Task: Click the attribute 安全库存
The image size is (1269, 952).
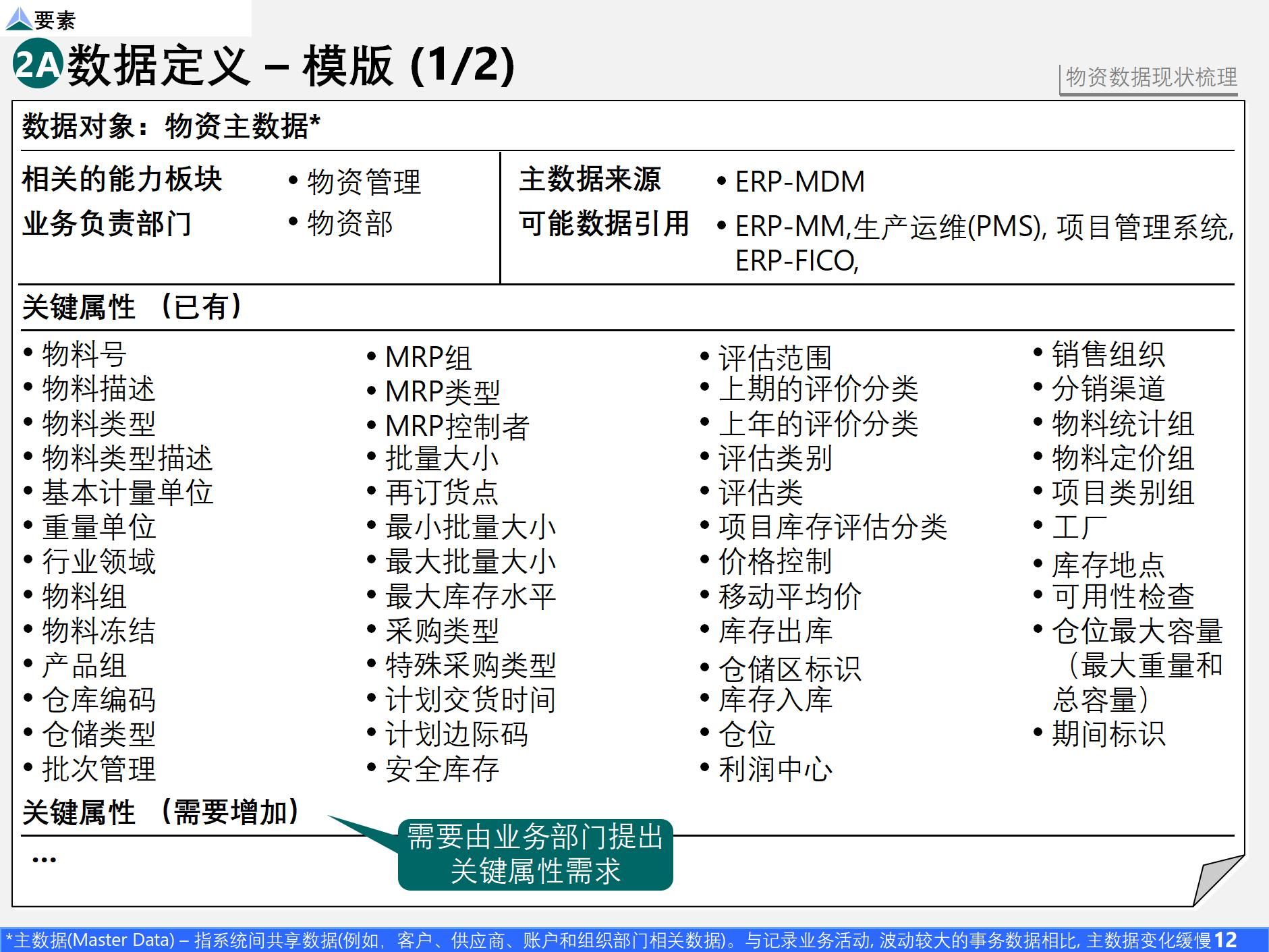Action: point(442,769)
